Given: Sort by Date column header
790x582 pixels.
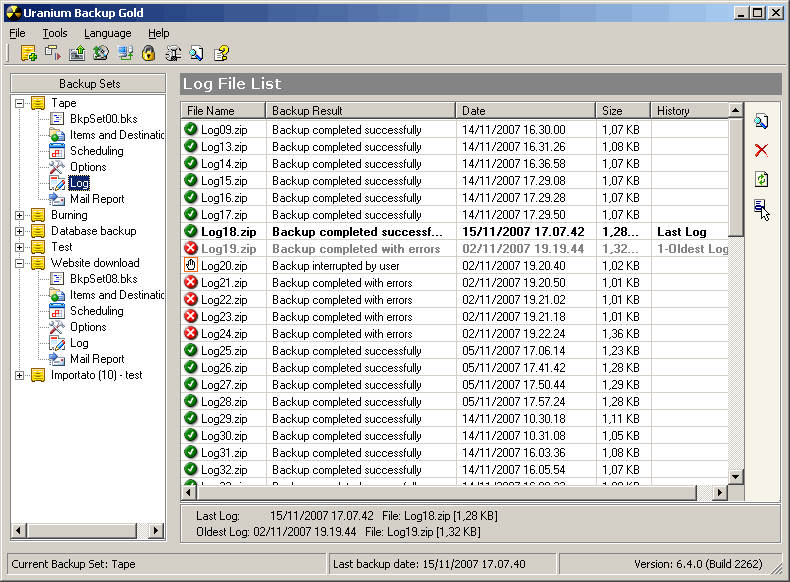Looking at the screenshot, I should coord(525,110).
